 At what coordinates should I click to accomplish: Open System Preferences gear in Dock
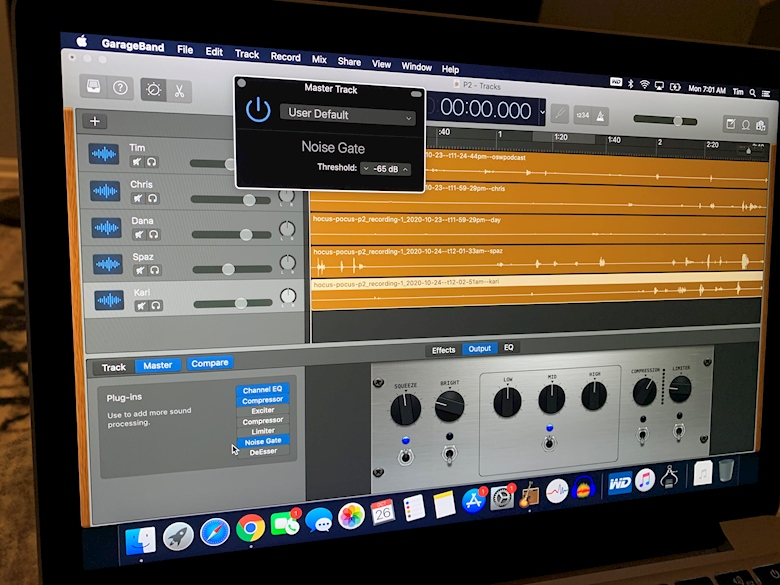[x=501, y=498]
